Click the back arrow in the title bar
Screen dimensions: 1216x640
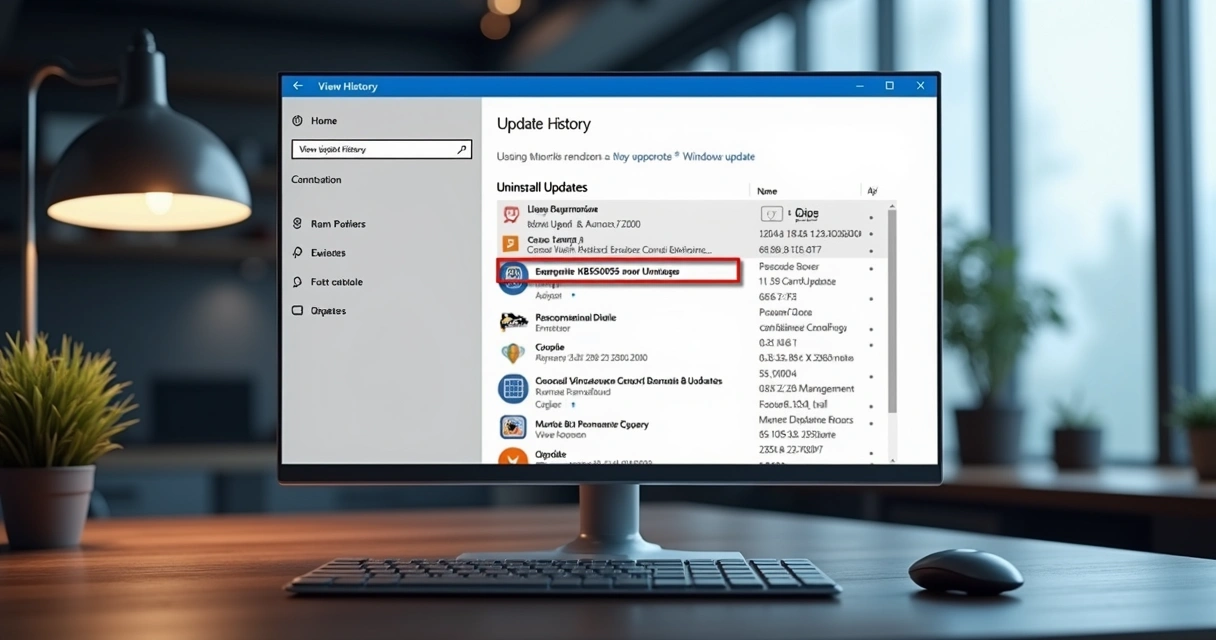298,86
